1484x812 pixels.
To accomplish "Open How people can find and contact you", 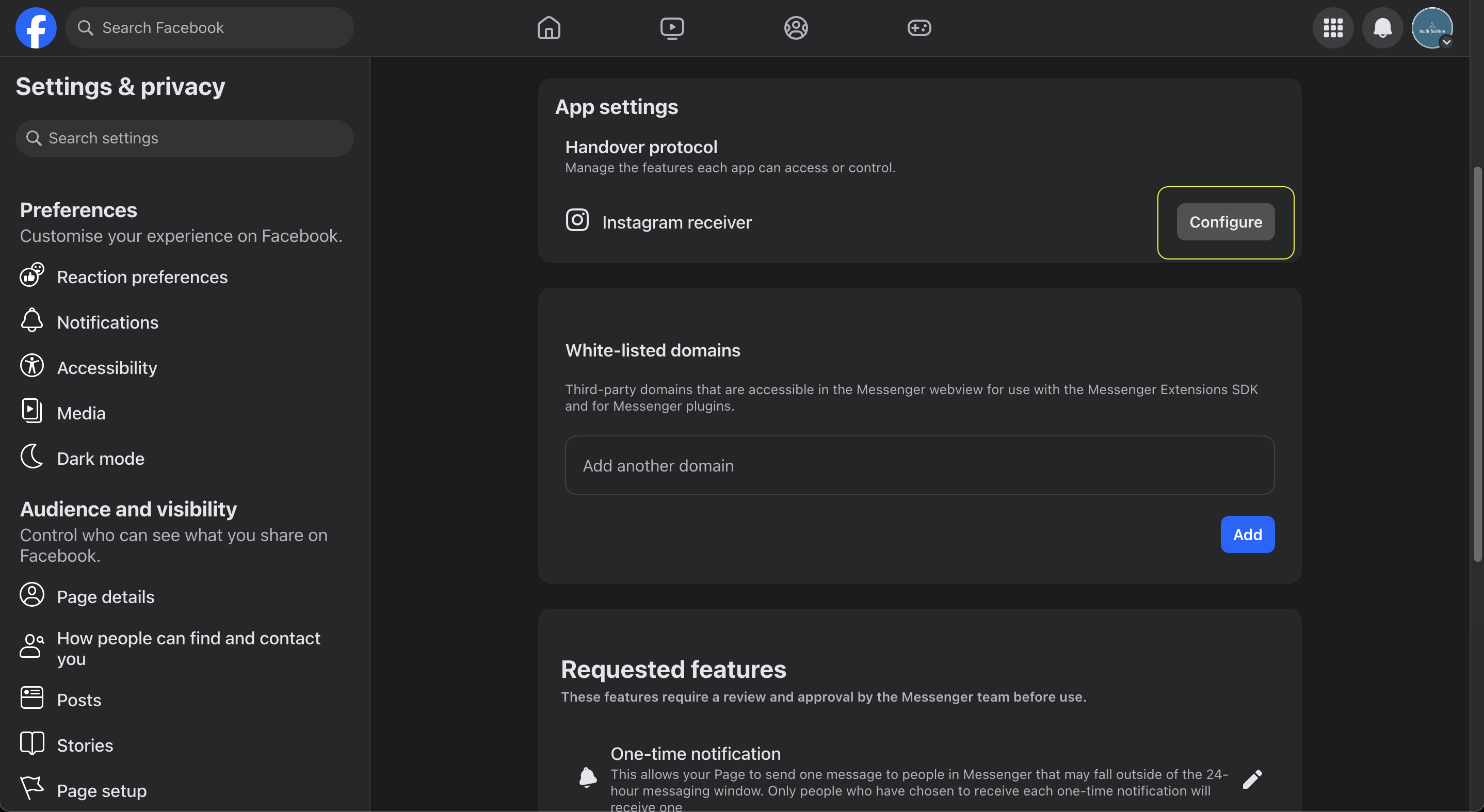I will pyautogui.click(x=184, y=648).
